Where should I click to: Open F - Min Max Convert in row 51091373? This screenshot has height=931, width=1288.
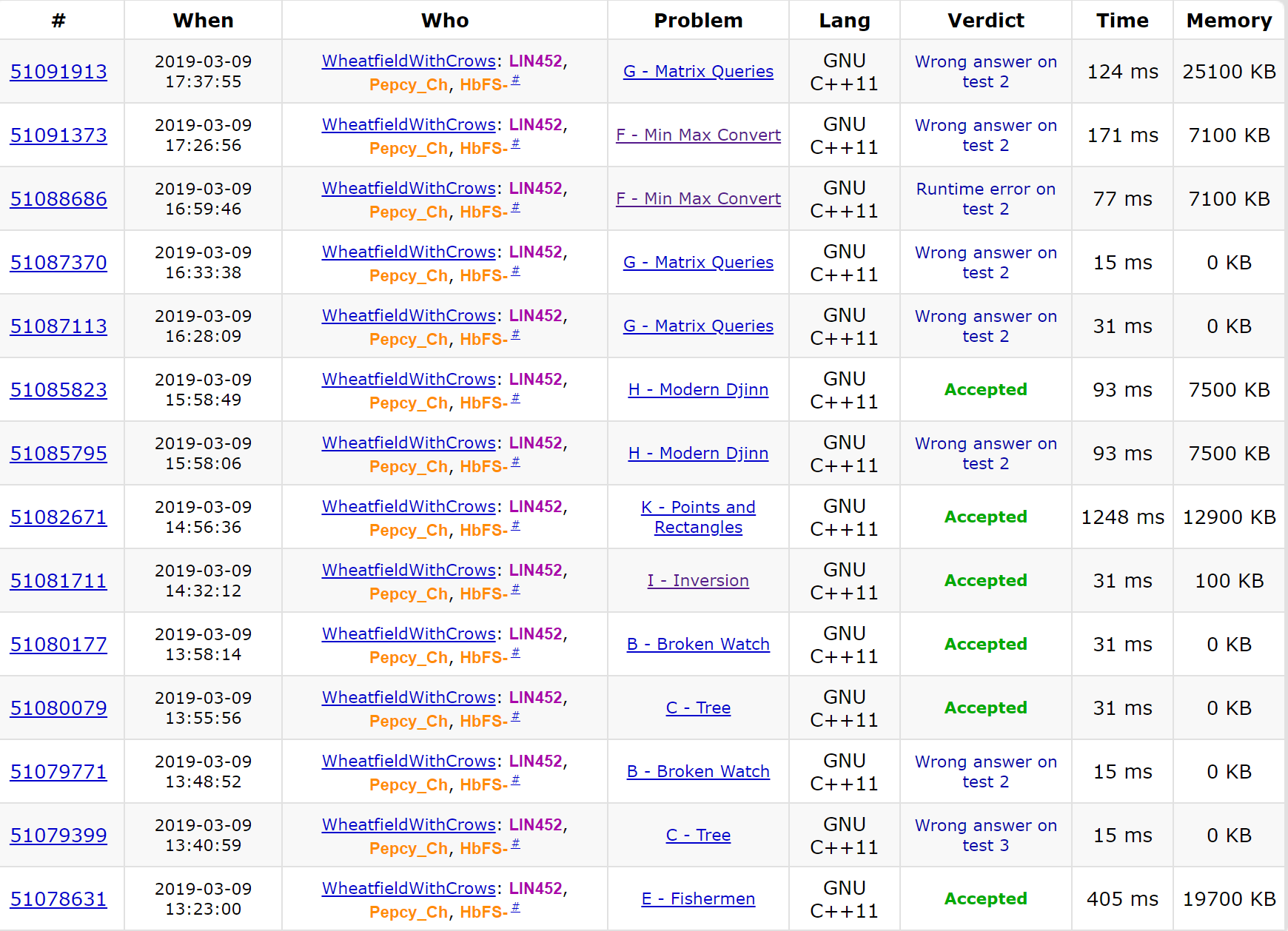click(x=698, y=135)
